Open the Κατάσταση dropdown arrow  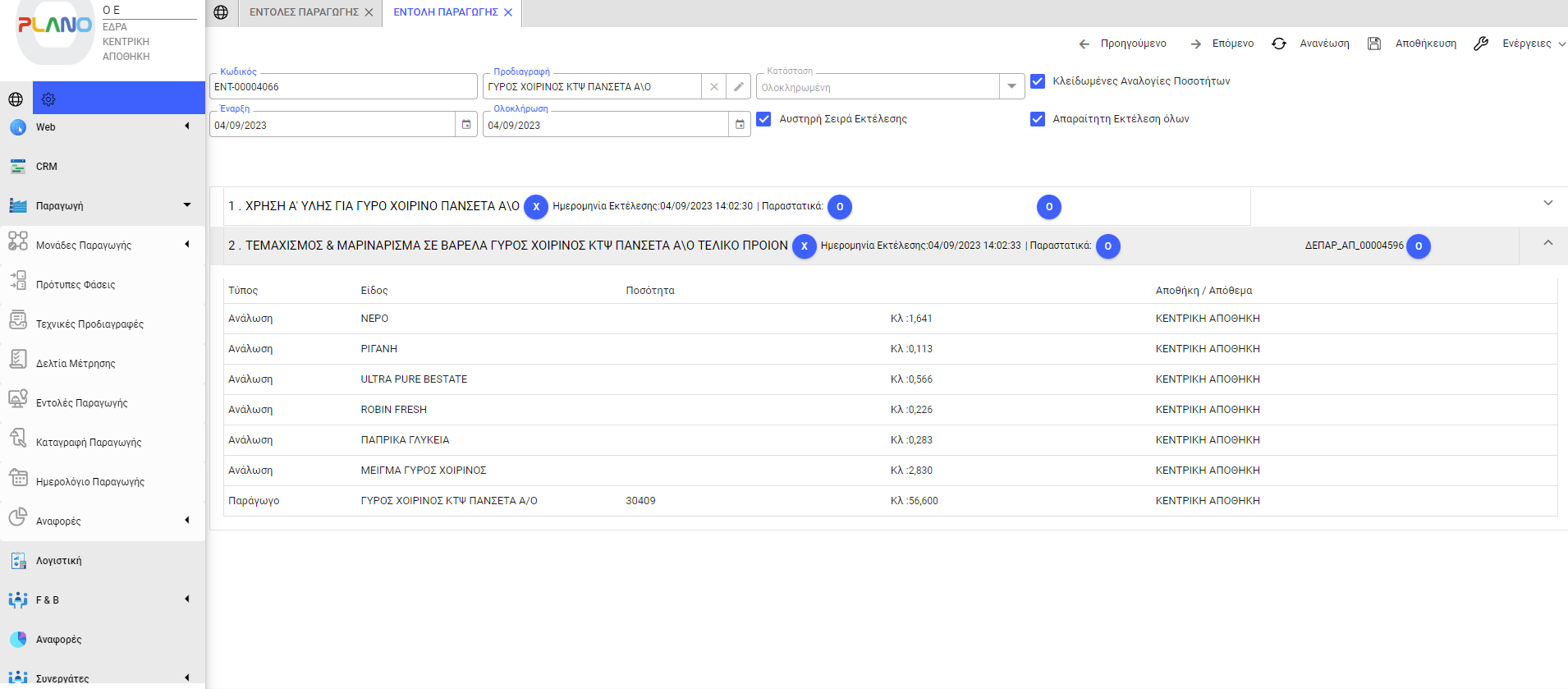coord(1011,86)
